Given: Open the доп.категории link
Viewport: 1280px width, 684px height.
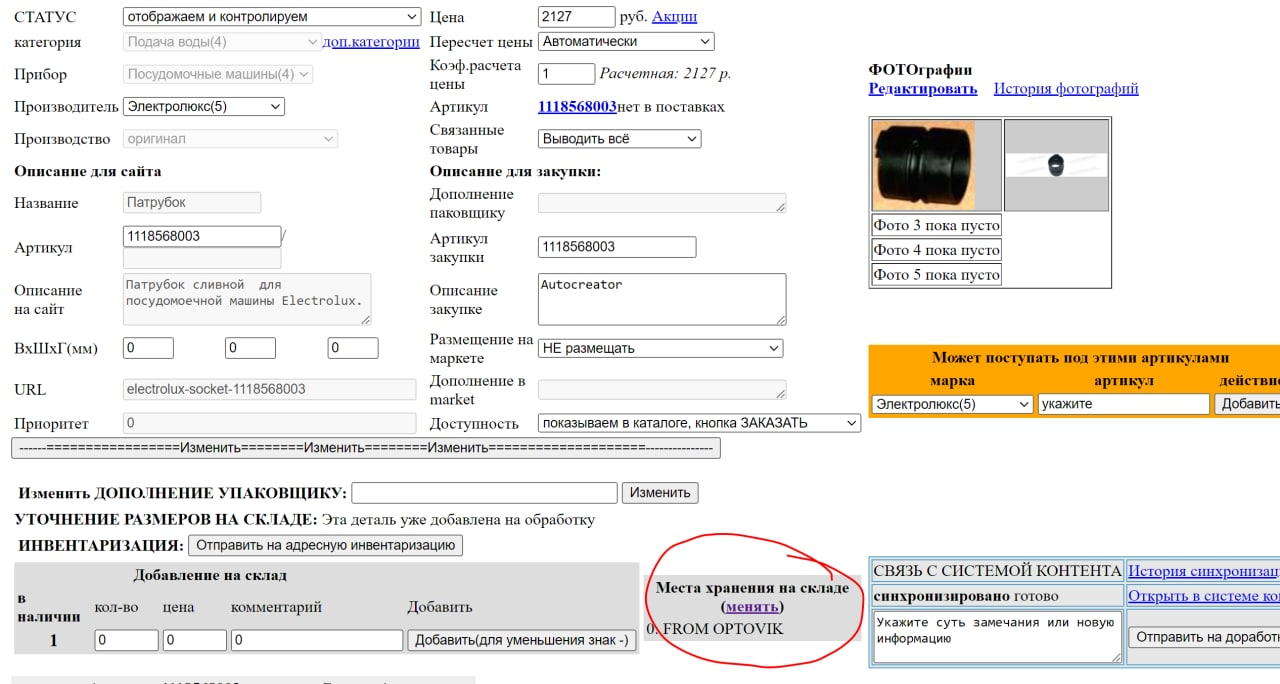Looking at the screenshot, I should click(x=370, y=42).
